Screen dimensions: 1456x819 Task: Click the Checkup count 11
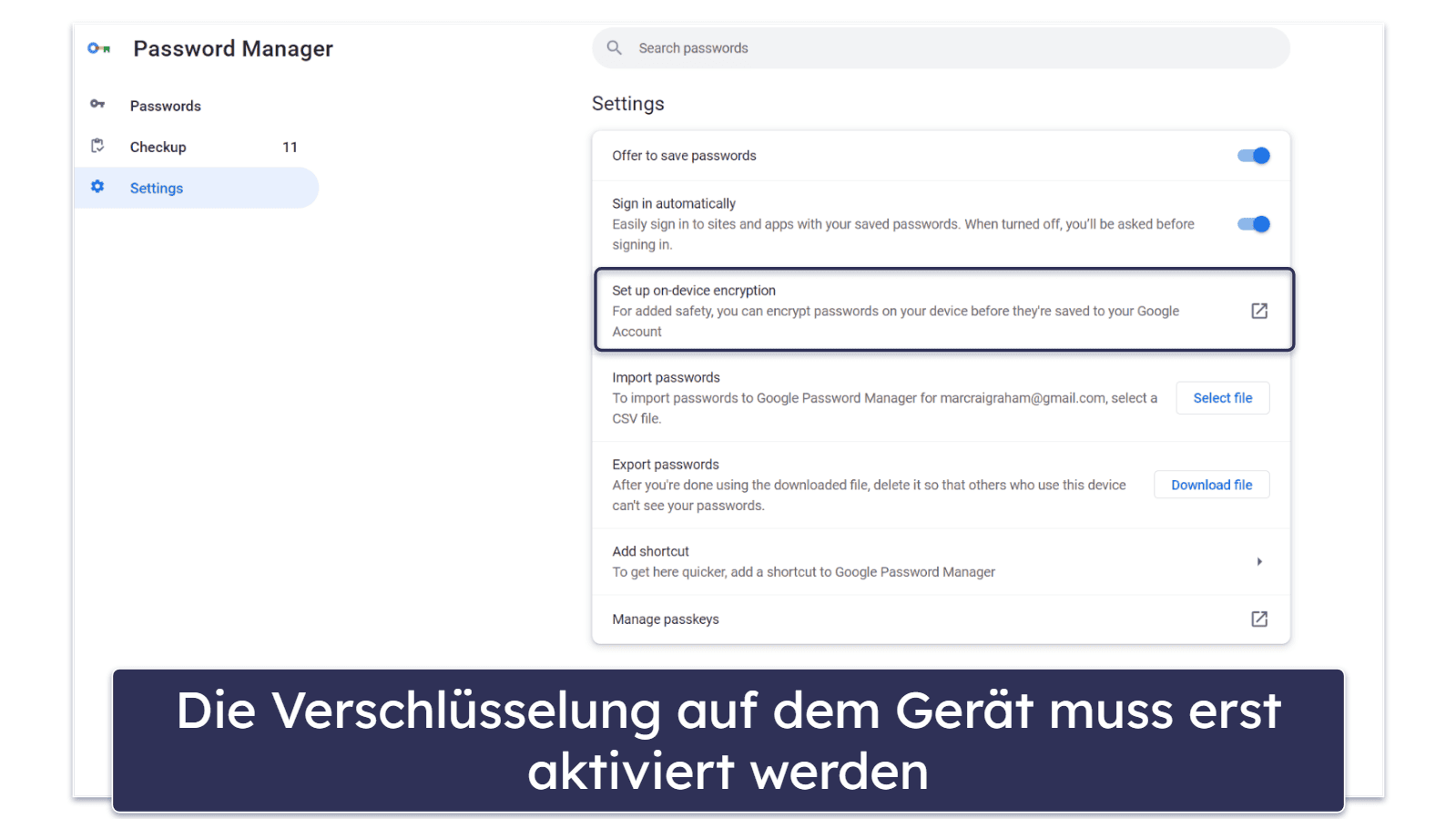(290, 147)
